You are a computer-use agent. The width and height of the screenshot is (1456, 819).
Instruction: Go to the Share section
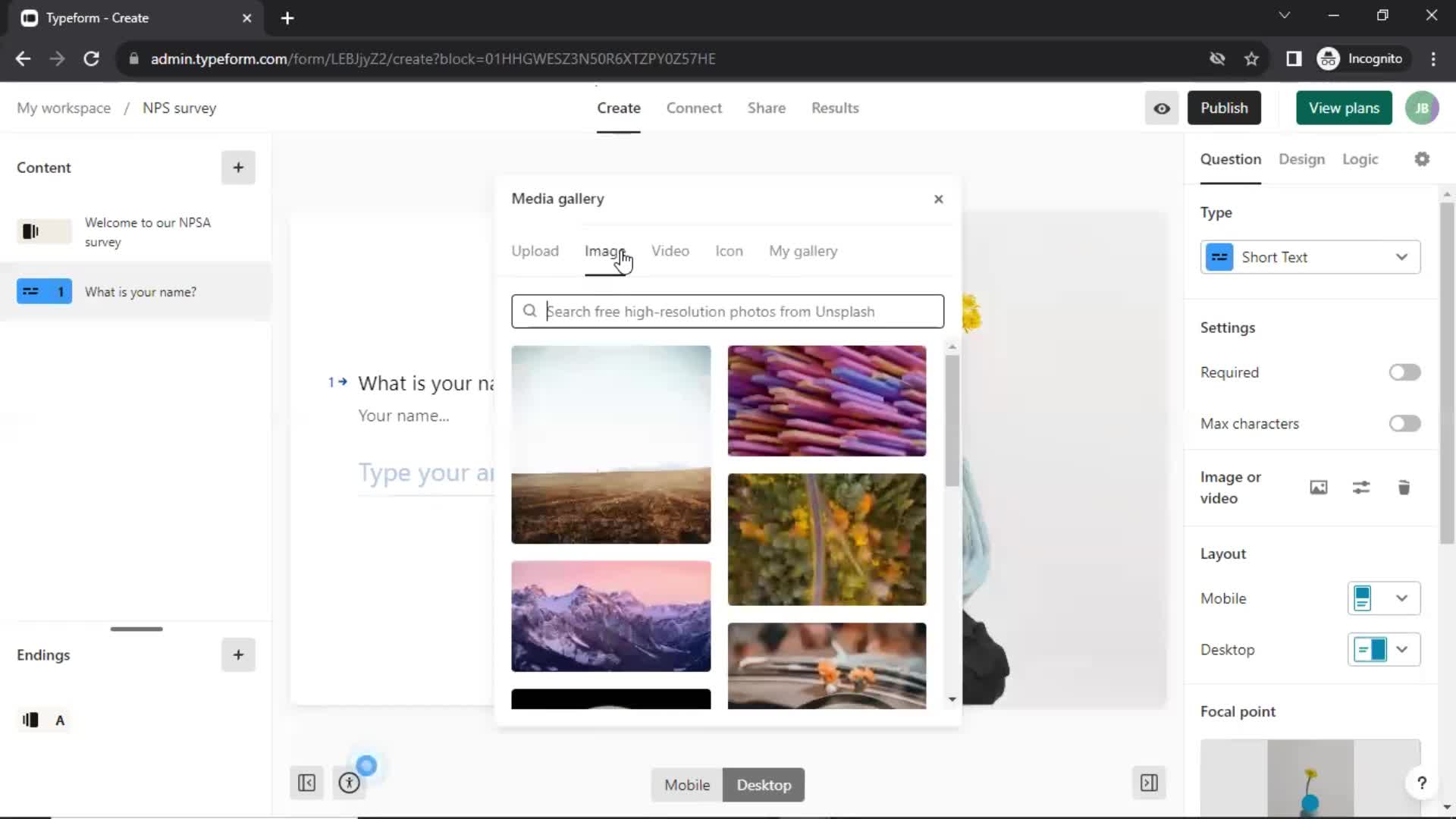[766, 108]
